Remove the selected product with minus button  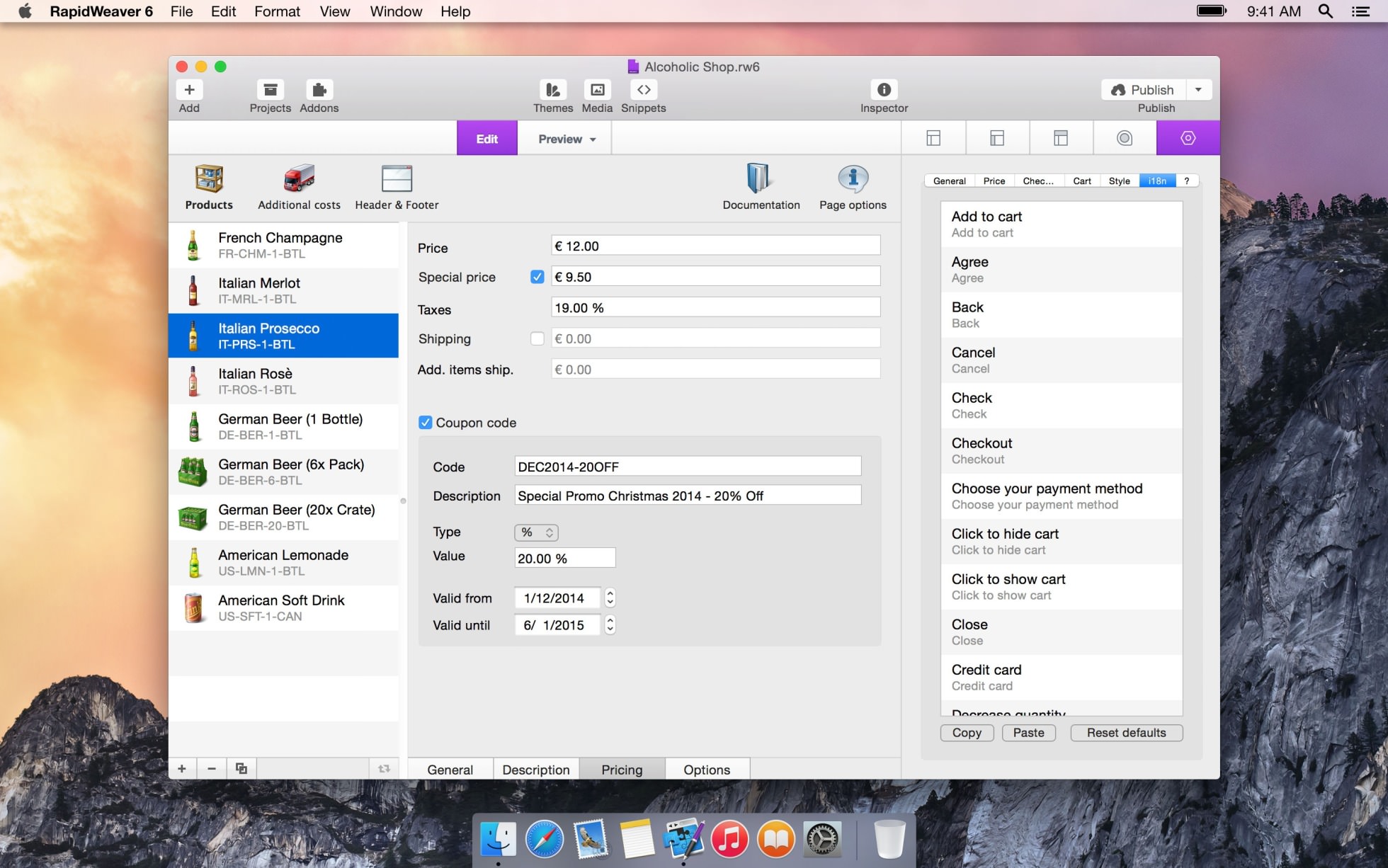point(212,769)
